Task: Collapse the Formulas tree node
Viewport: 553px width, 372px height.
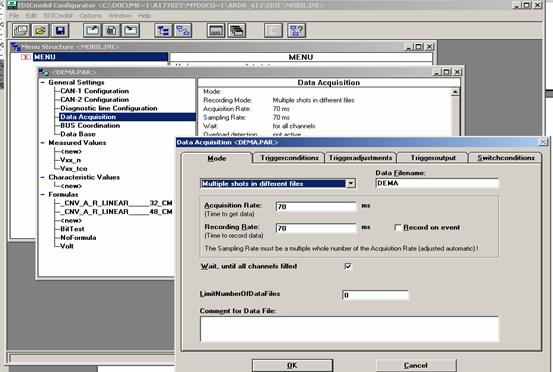Action: [43, 195]
